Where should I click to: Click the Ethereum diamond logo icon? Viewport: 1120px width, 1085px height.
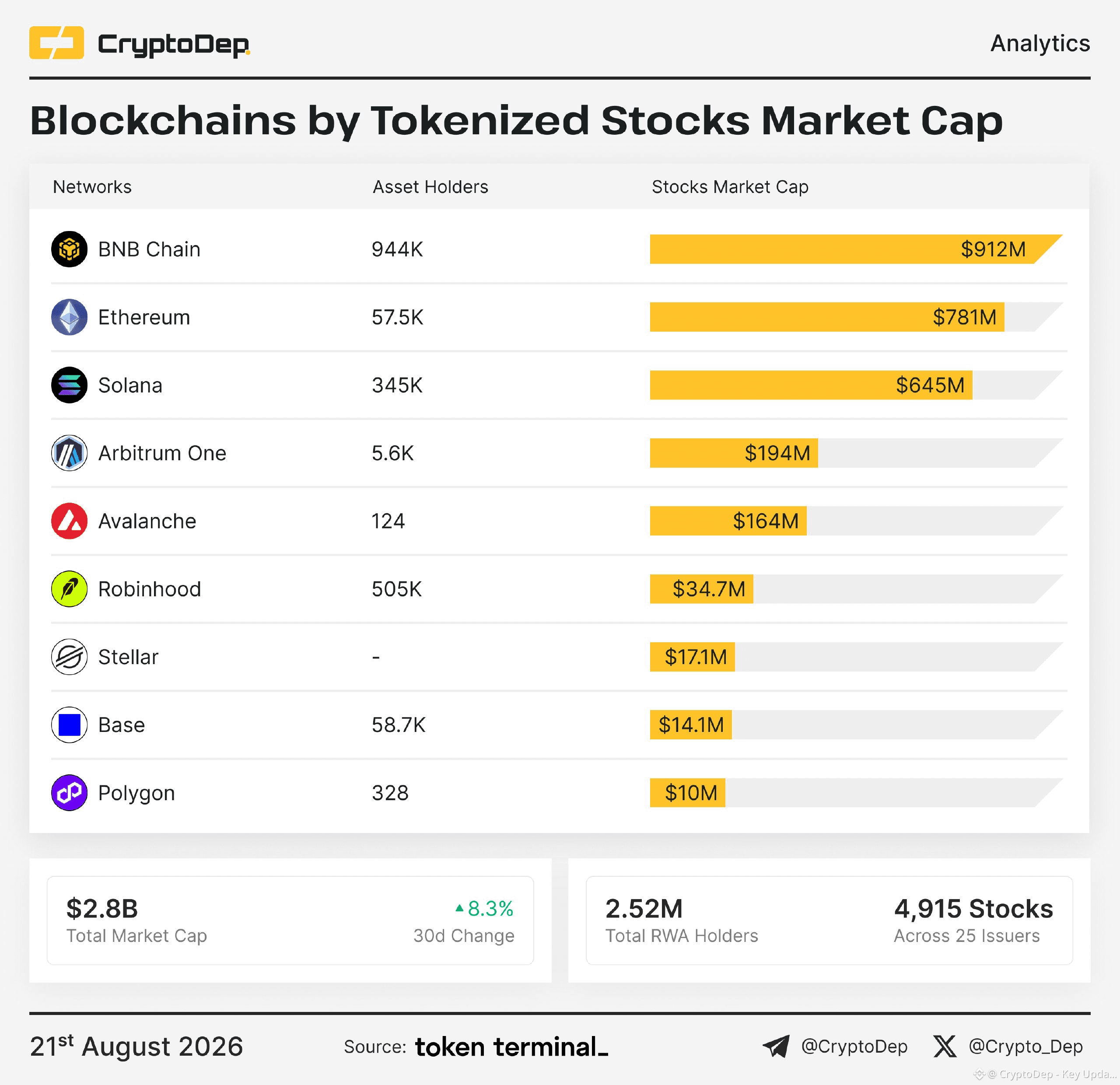click(x=69, y=317)
